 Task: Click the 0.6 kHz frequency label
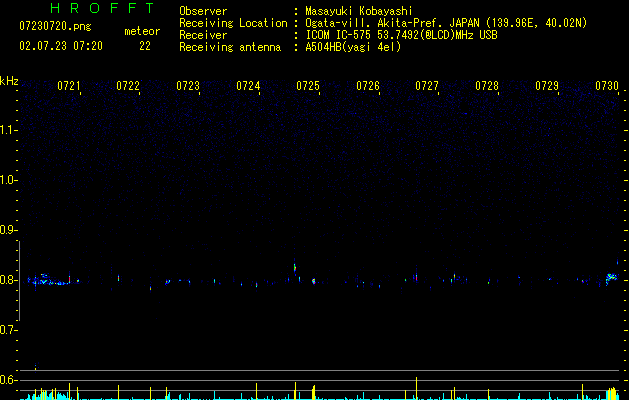9,380
